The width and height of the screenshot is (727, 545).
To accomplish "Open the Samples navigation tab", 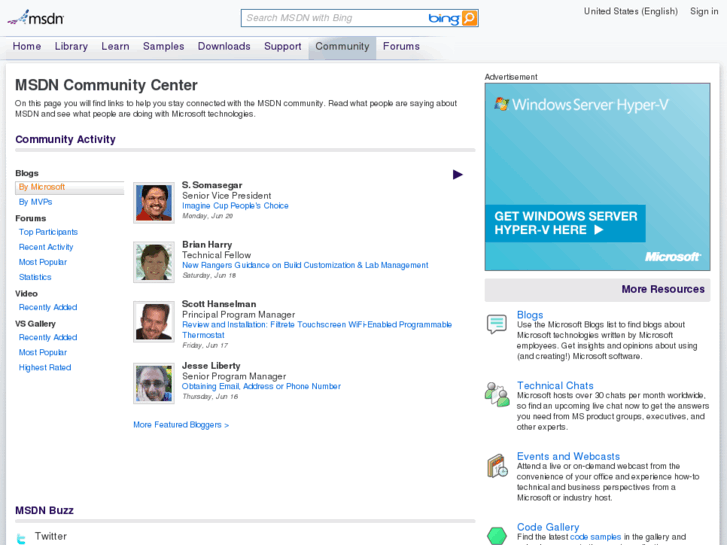I will coord(164,46).
